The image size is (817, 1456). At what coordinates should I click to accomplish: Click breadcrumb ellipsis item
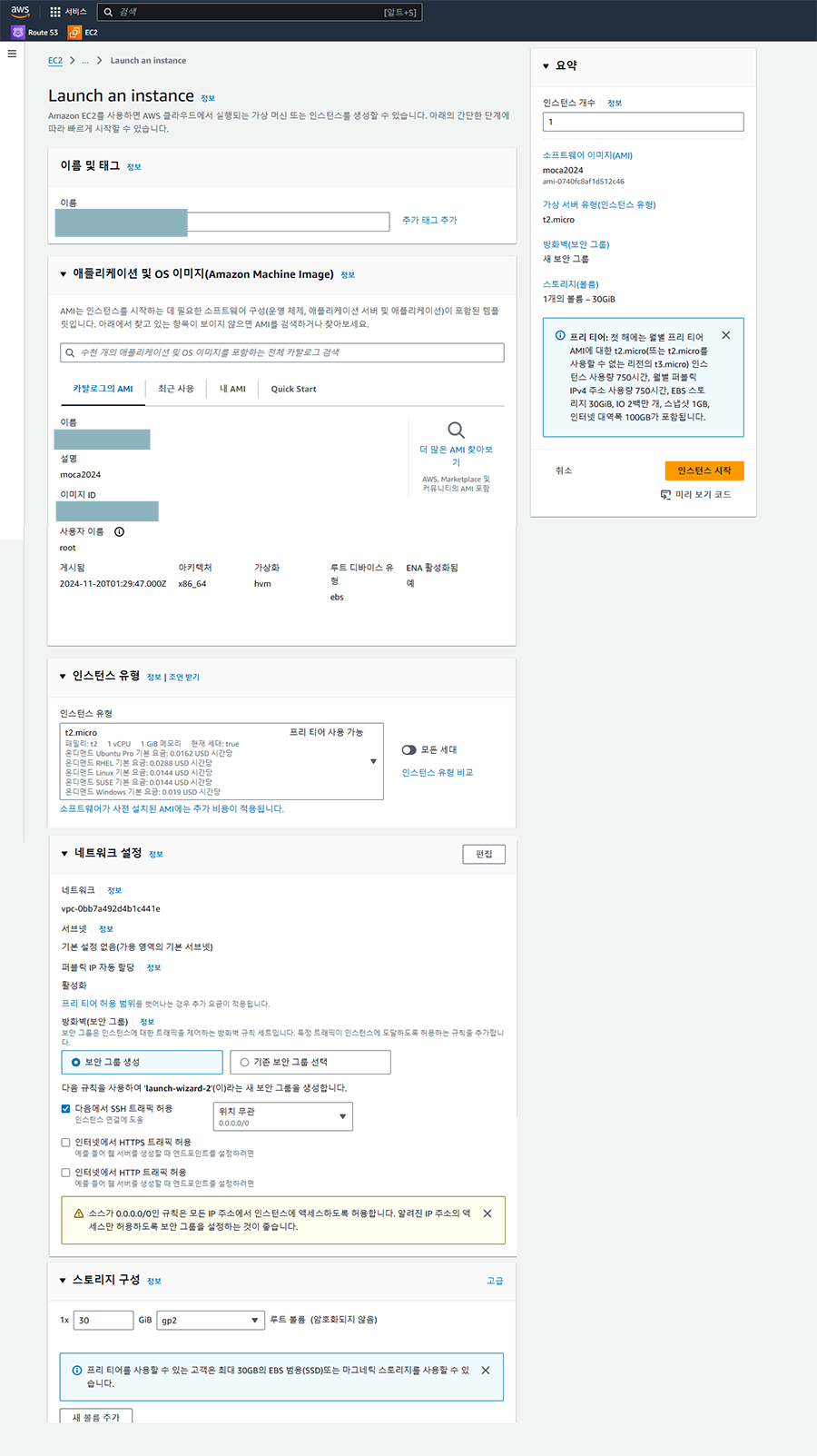point(85,61)
